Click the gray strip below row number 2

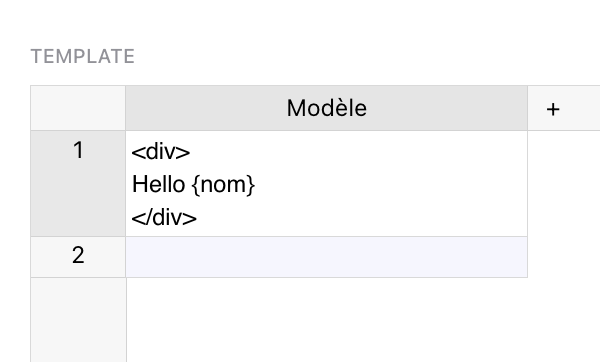point(78,320)
